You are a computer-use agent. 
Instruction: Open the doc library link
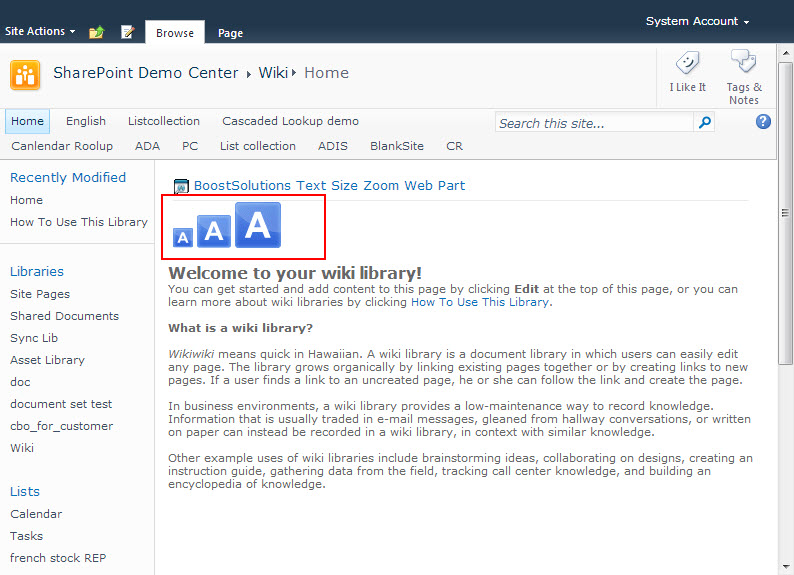[20, 382]
